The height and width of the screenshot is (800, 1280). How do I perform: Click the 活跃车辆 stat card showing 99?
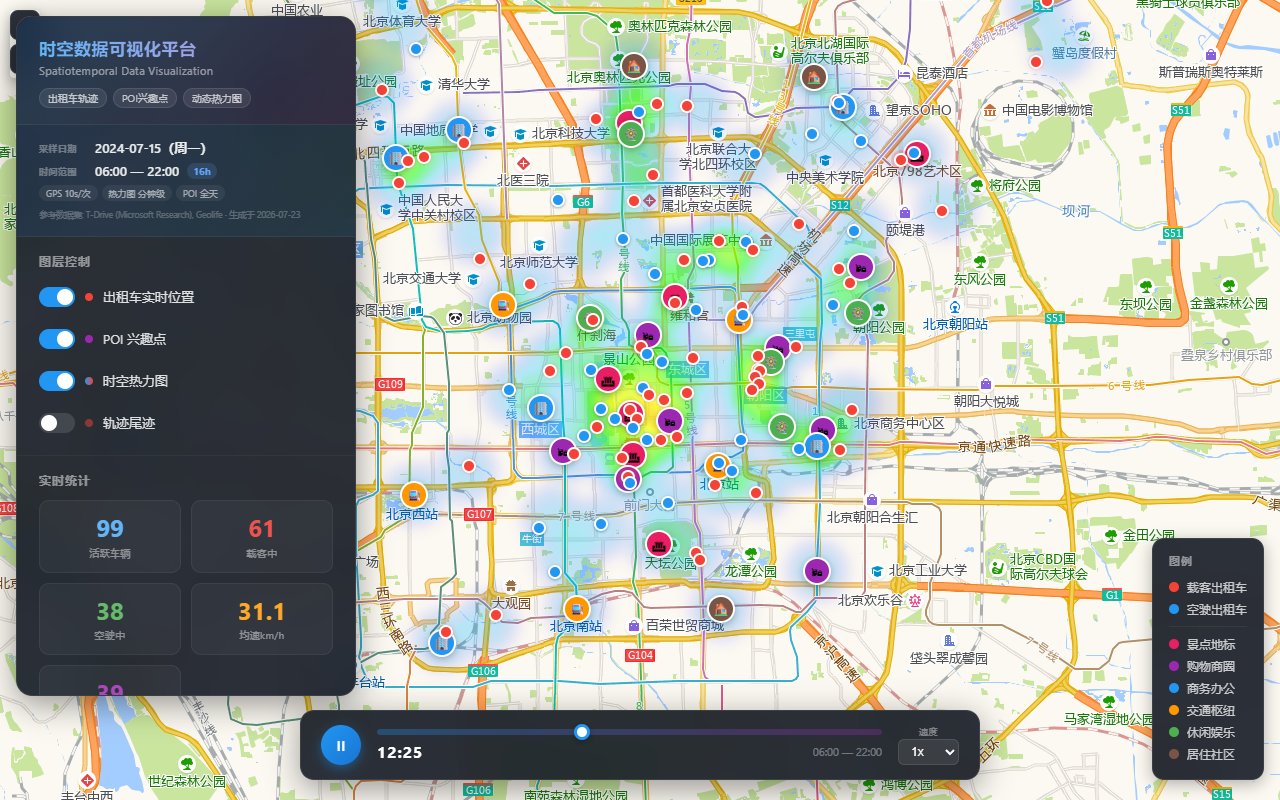[110, 537]
